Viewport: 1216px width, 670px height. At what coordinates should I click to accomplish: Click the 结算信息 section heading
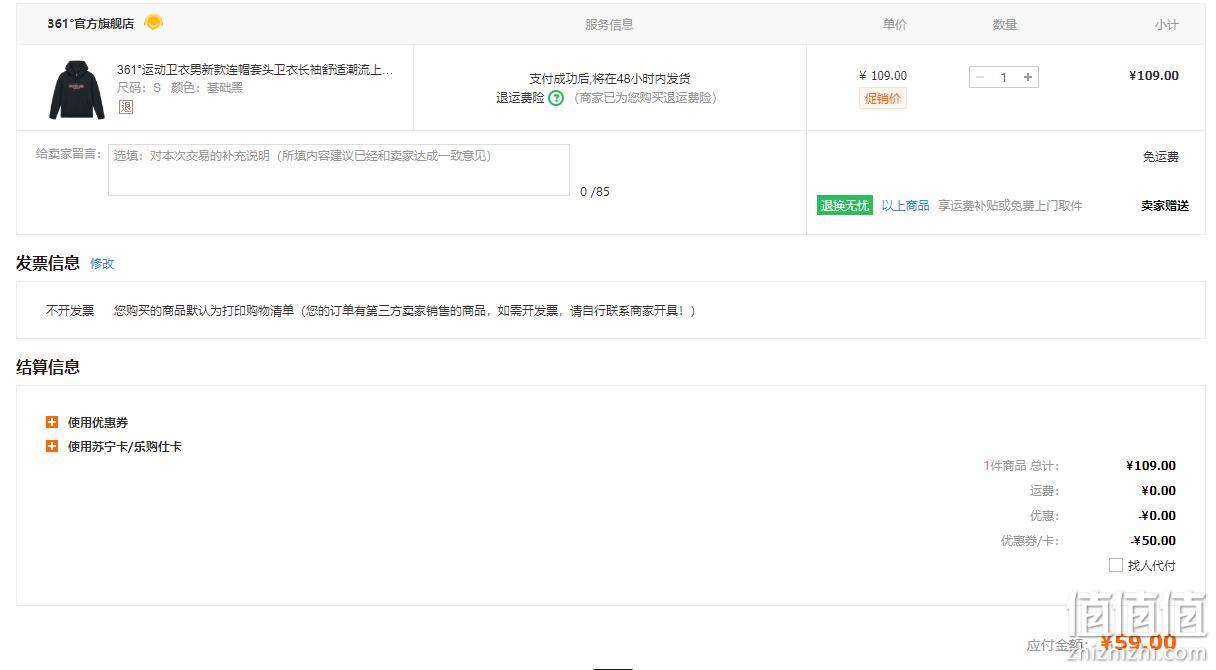48,367
